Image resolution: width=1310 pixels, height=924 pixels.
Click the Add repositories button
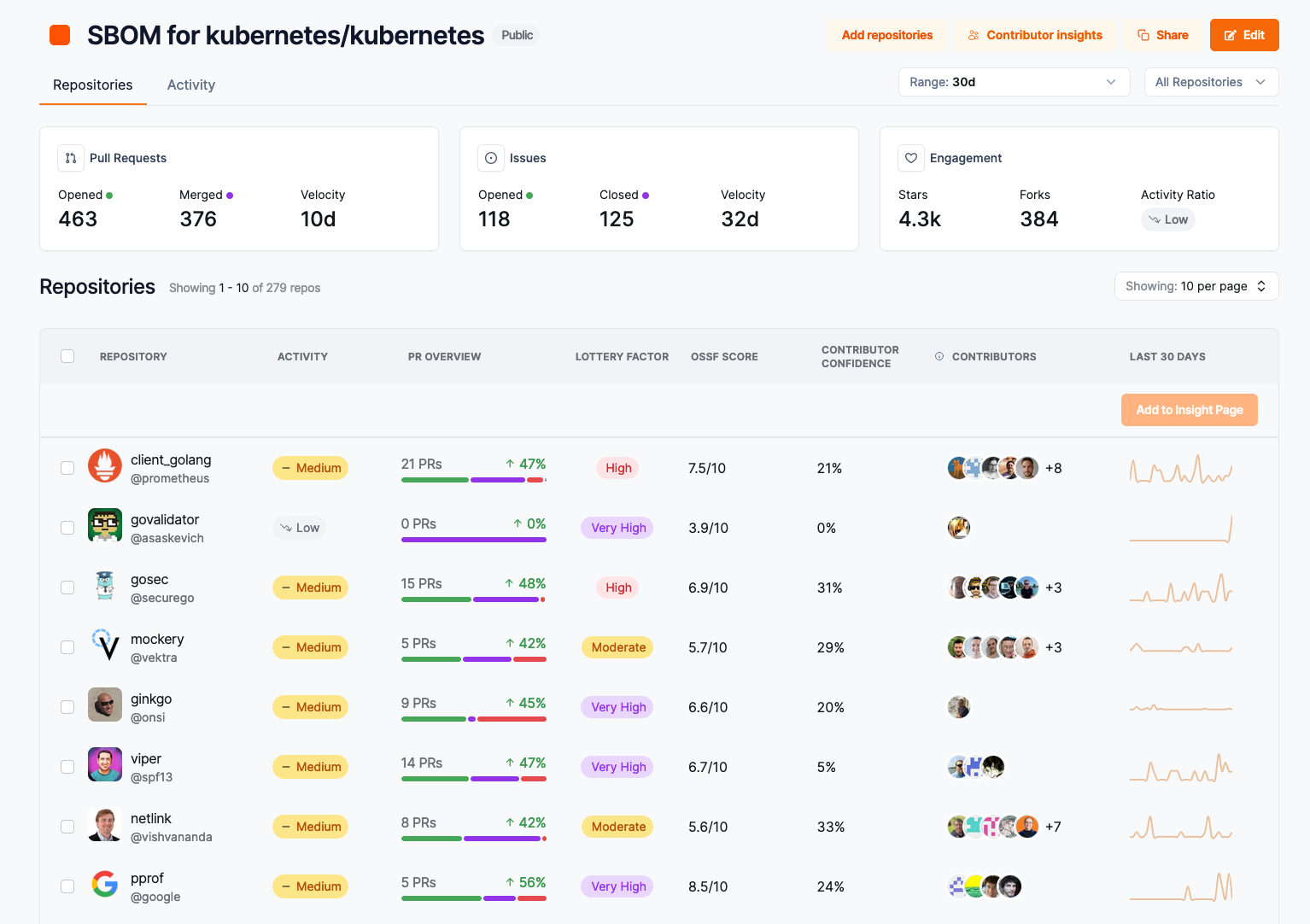point(887,35)
